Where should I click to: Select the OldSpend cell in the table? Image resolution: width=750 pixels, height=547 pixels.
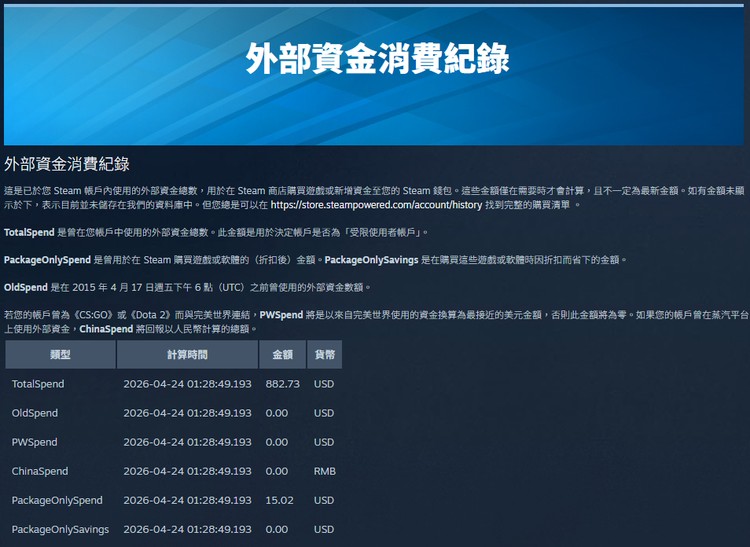[34, 413]
